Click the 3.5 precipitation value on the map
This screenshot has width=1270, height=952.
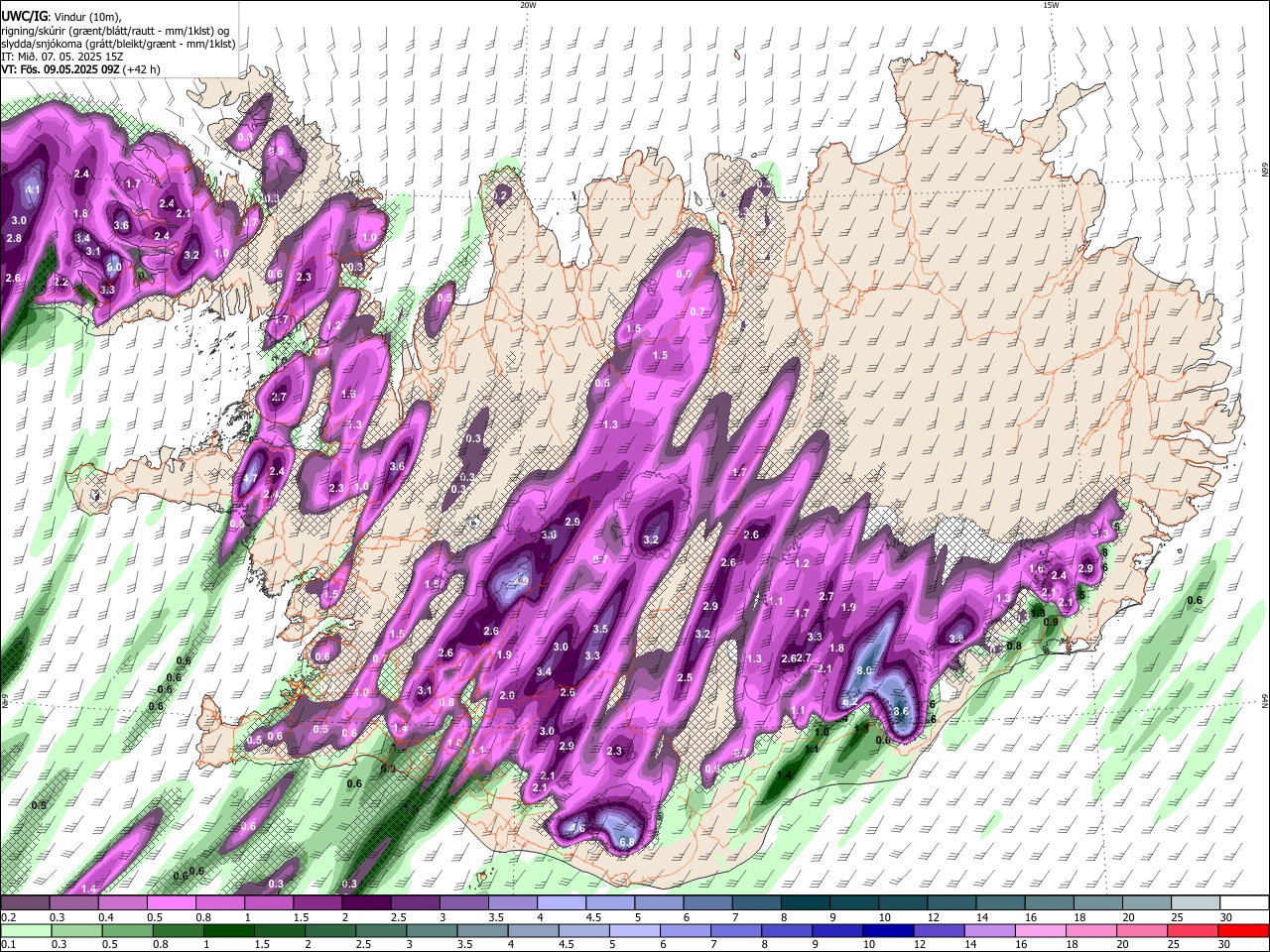click(600, 629)
